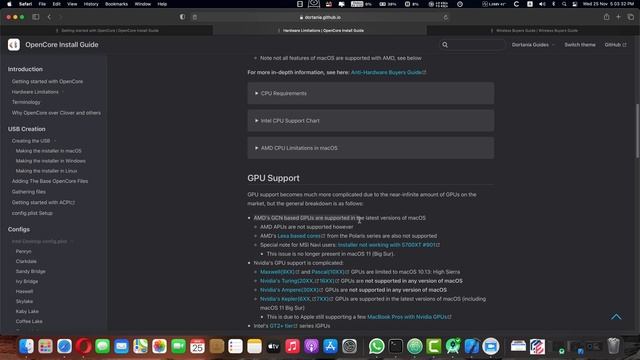The height and width of the screenshot is (360, 640).
Task: Open the Nvidia's Ampere(30XX) link
Action: 291,290
